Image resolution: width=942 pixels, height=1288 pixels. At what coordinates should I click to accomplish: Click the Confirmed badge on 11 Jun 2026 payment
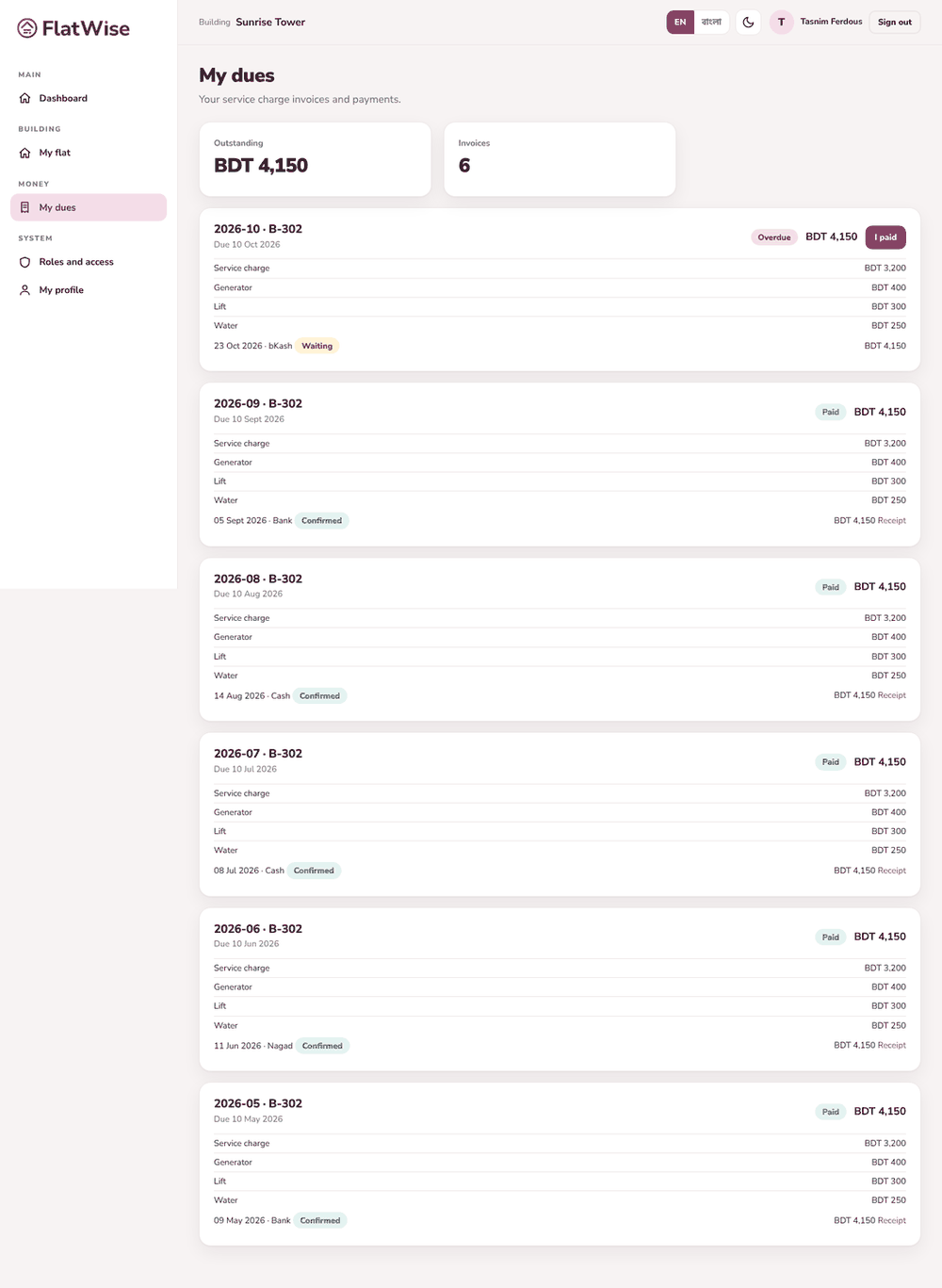(x=322, y=1046)
